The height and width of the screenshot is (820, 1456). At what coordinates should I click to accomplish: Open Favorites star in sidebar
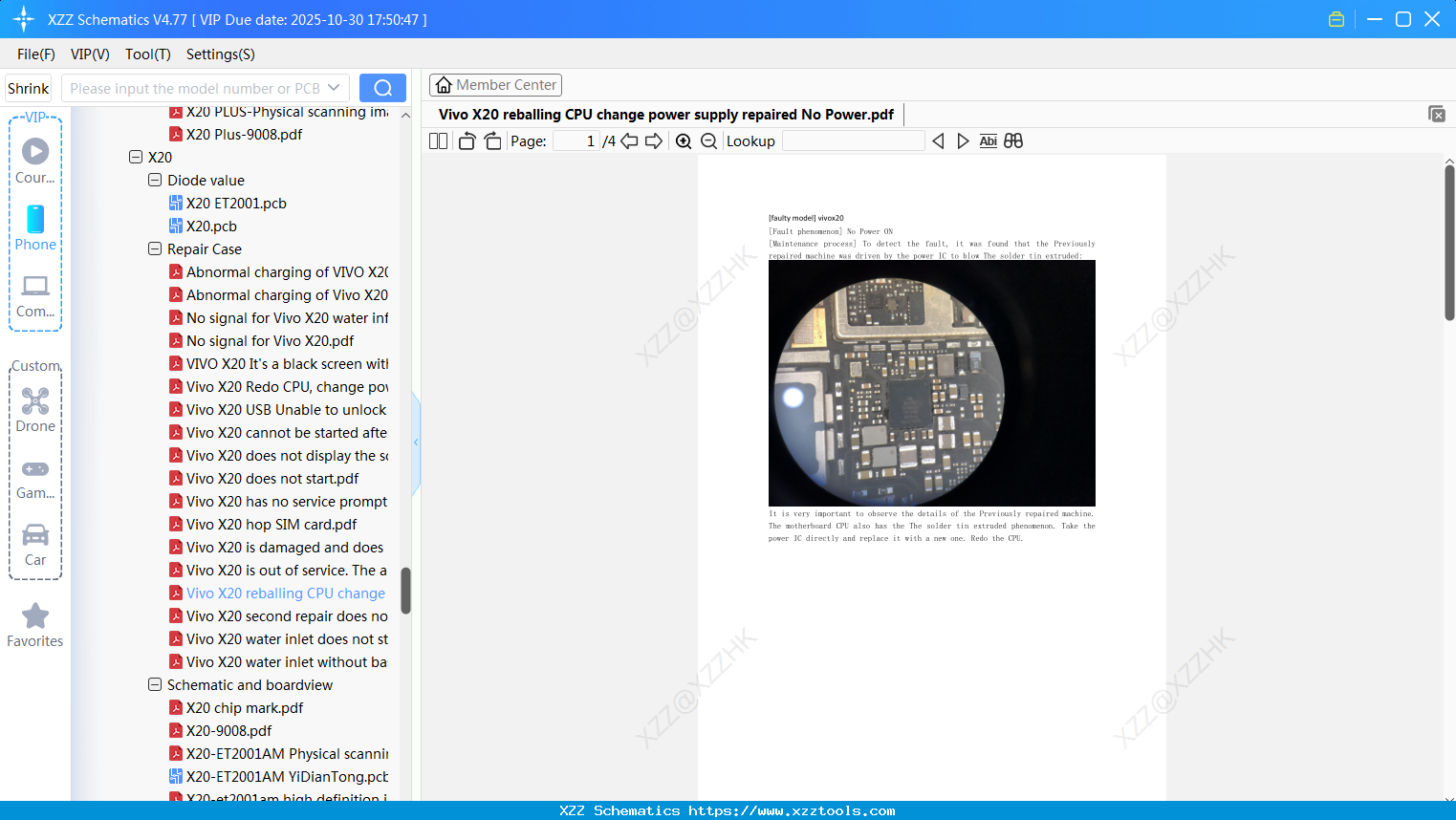point(35,625)
